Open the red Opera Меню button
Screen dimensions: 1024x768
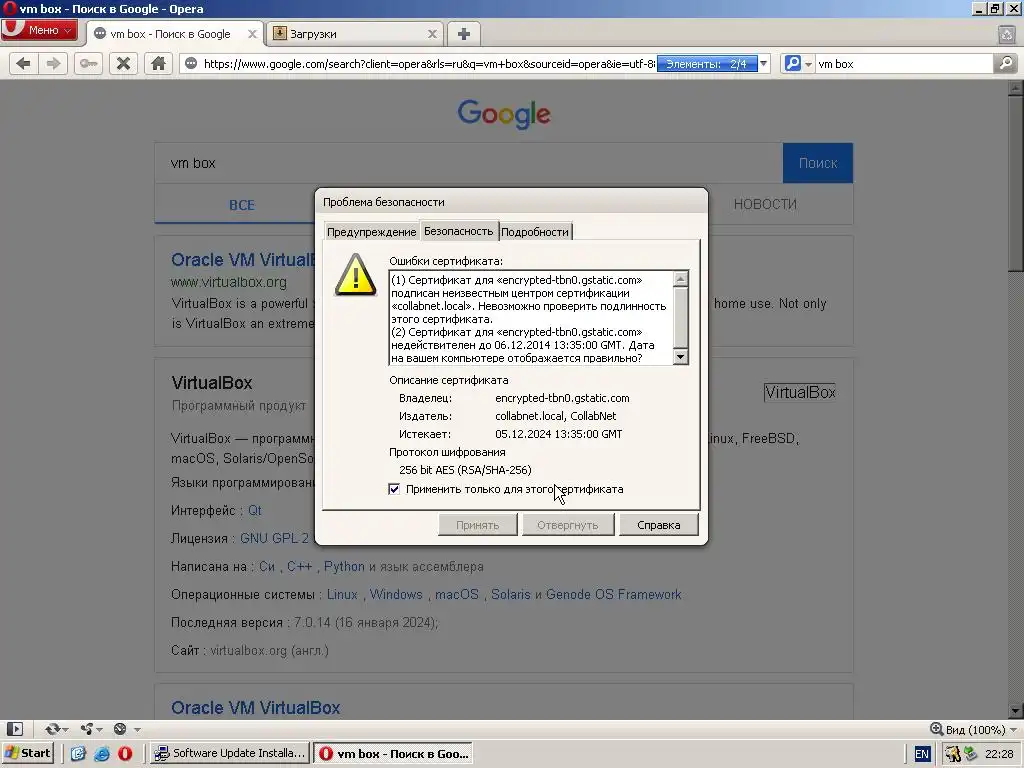pyautogui.click(x=39, y=30)
